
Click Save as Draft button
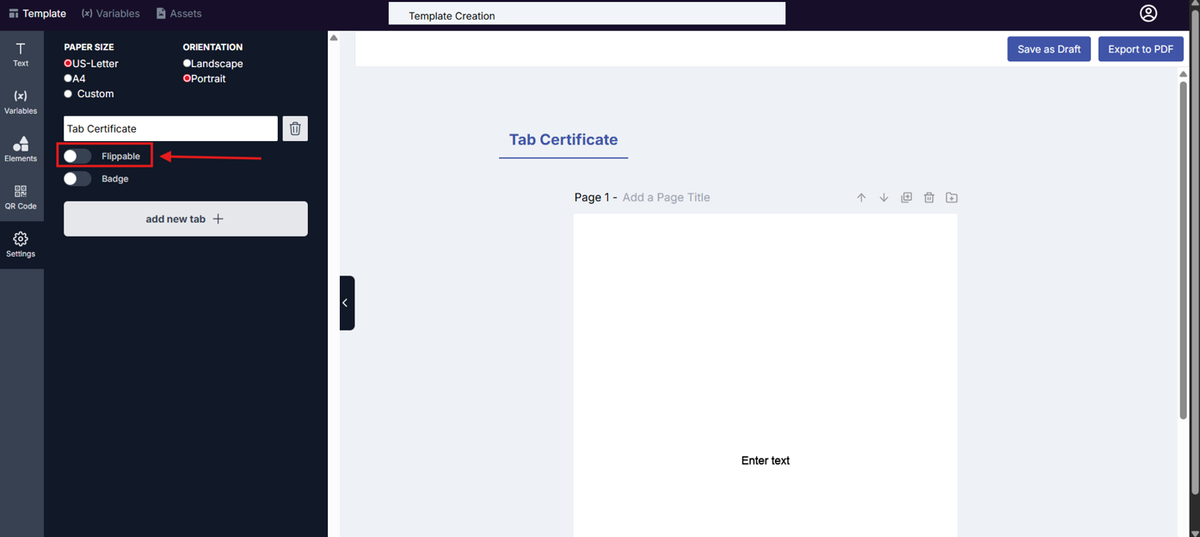tap(1049, 49)
